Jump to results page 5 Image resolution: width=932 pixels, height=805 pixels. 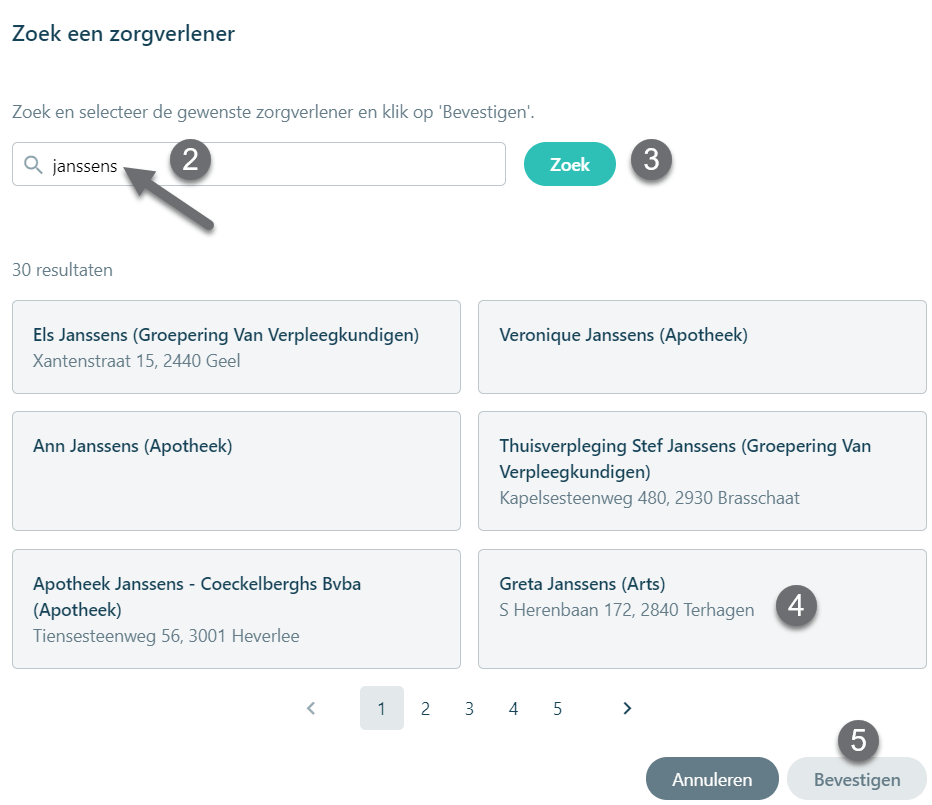[558, 708]
